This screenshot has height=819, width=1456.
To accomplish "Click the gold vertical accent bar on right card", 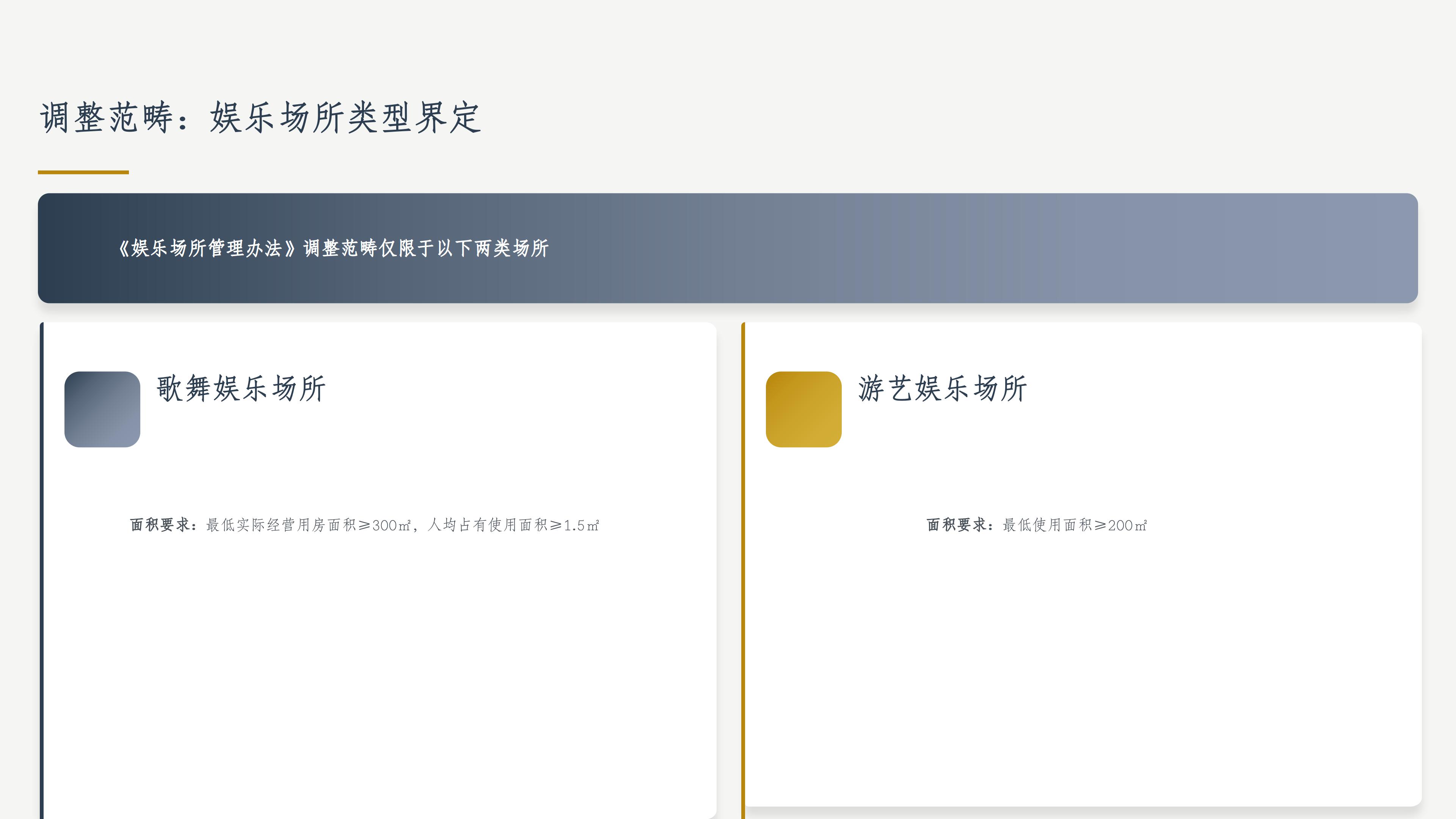I will pos(743,566).
